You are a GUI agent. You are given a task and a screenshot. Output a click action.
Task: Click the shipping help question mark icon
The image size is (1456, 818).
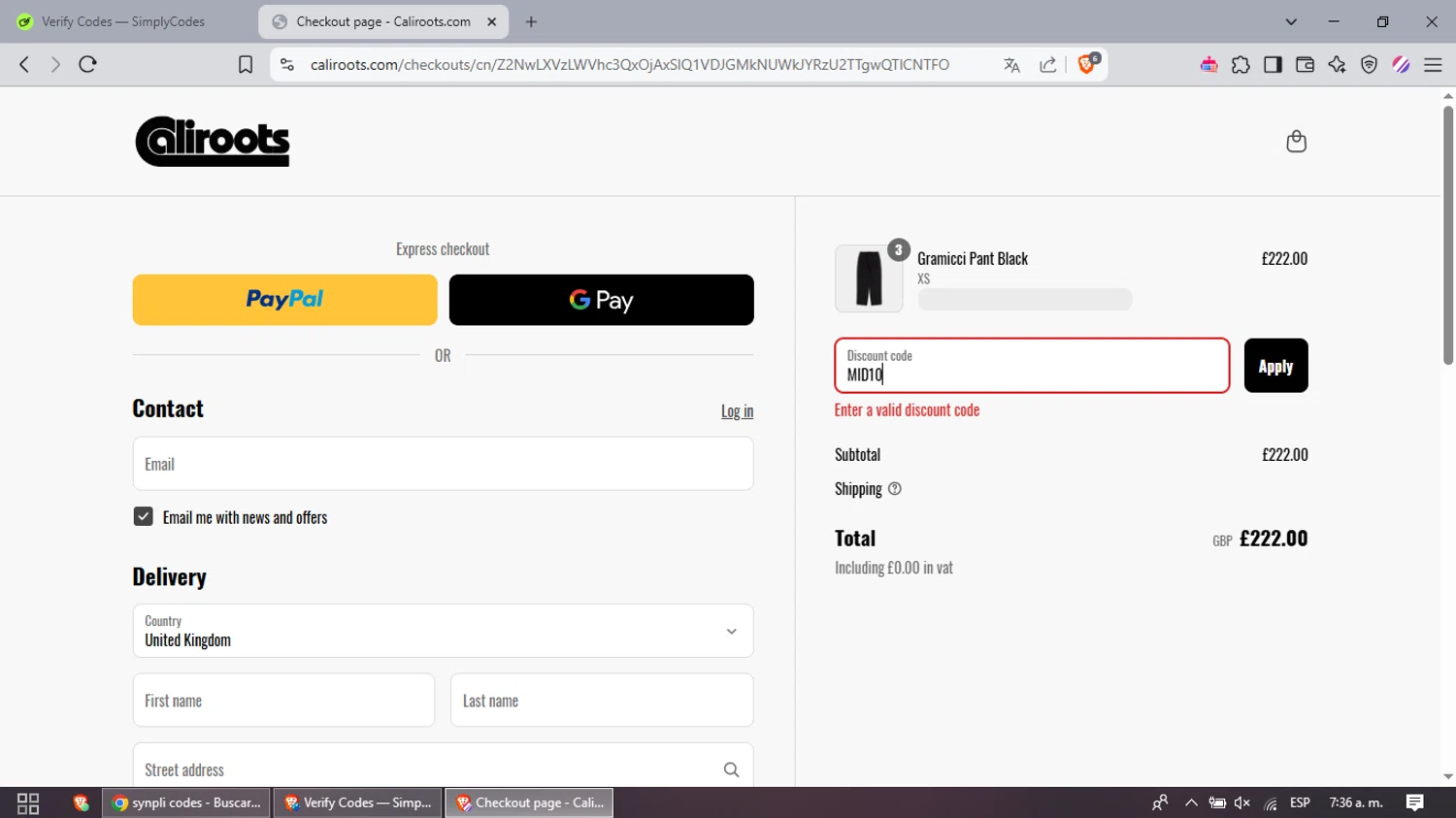[x=895, y=489]
